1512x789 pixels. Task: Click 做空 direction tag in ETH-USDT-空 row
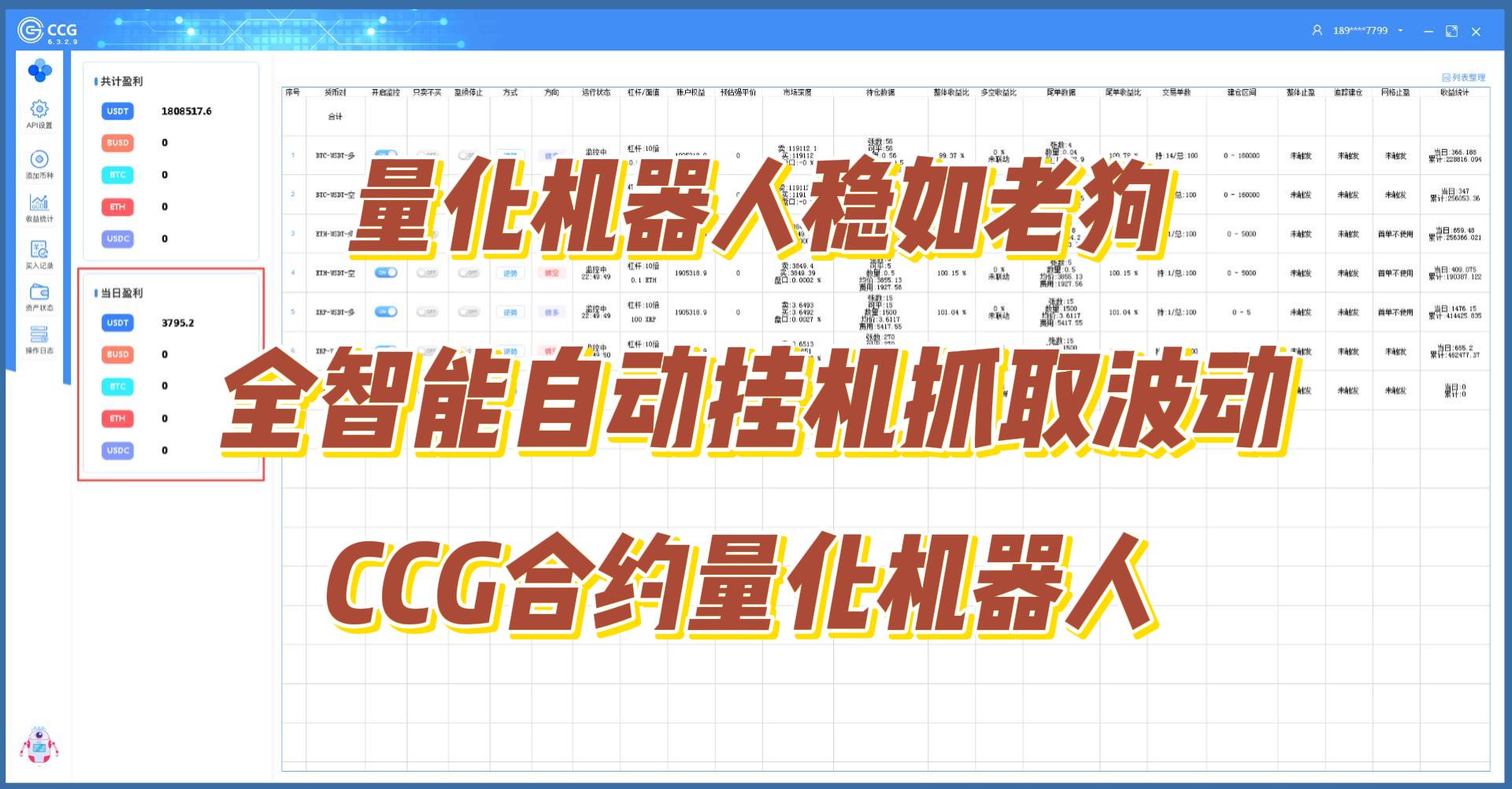[x=551, y=273]
